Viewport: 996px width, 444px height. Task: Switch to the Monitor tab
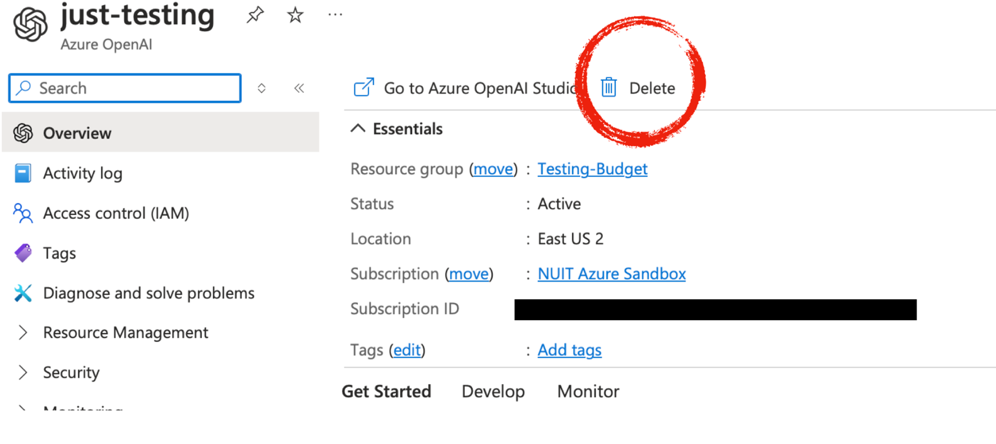coord(588,391)
